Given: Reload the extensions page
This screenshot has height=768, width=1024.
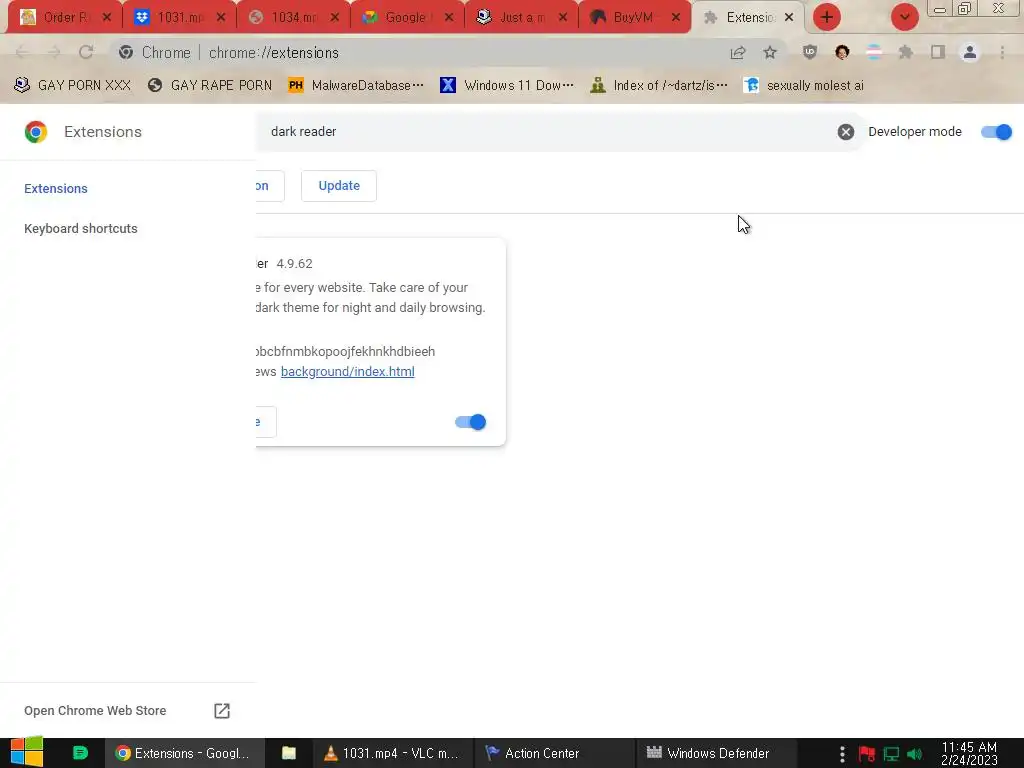Looking at the screenshot, I should [x=86, y=52].
